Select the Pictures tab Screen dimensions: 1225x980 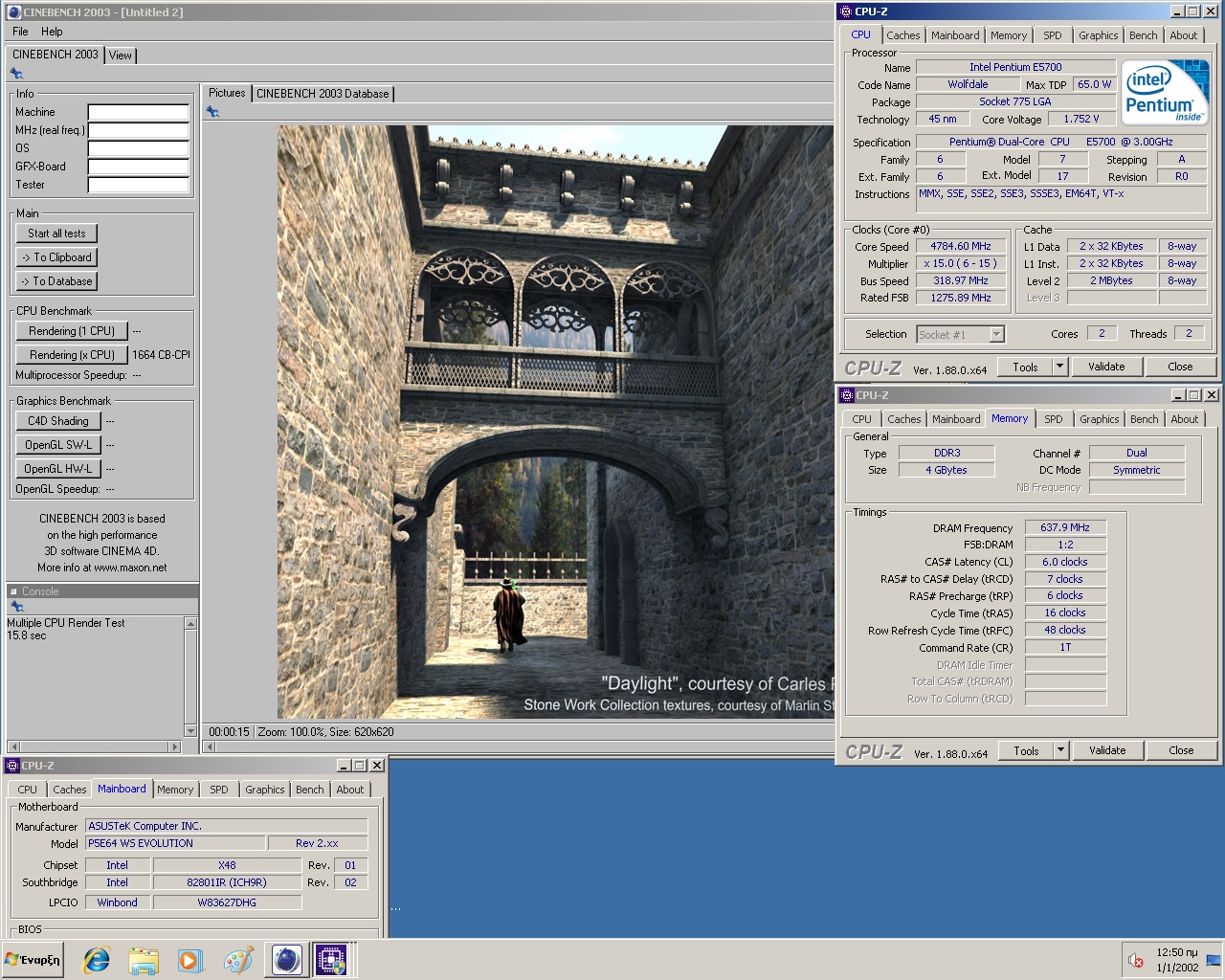point(227,93)
